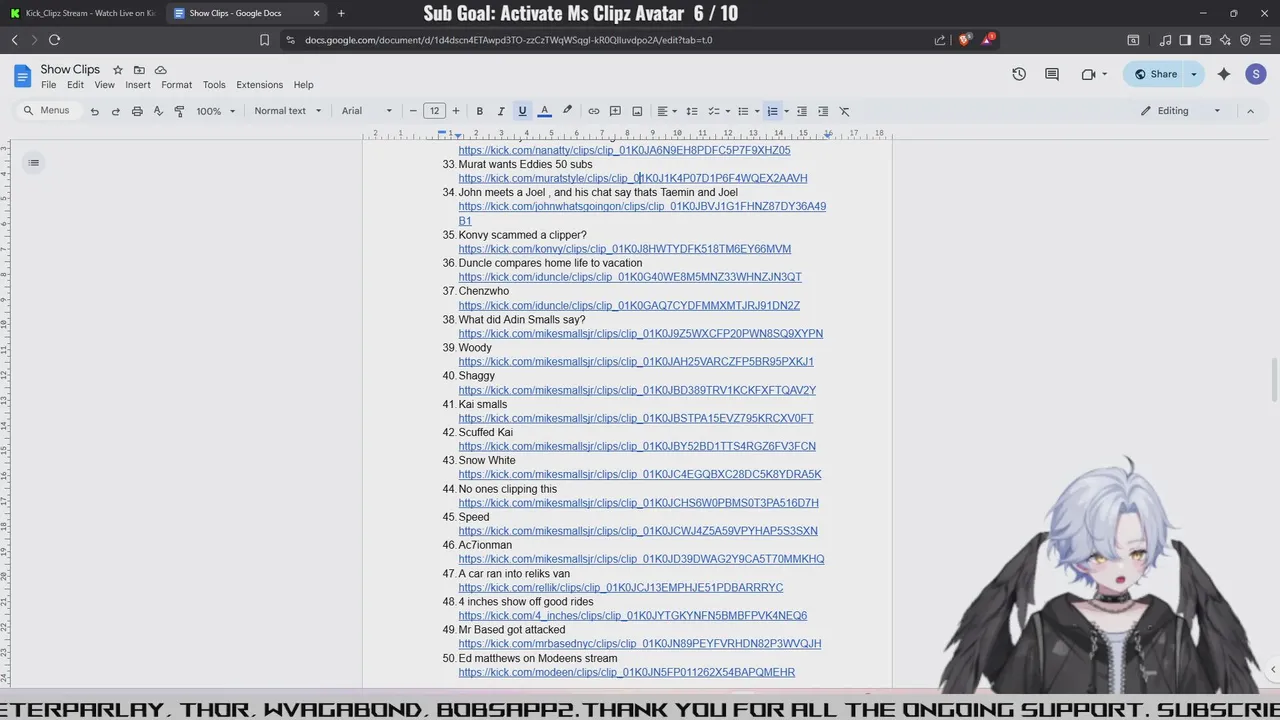
Task: Open Editing mode dropdown
Action: [x=1181, y=111]
